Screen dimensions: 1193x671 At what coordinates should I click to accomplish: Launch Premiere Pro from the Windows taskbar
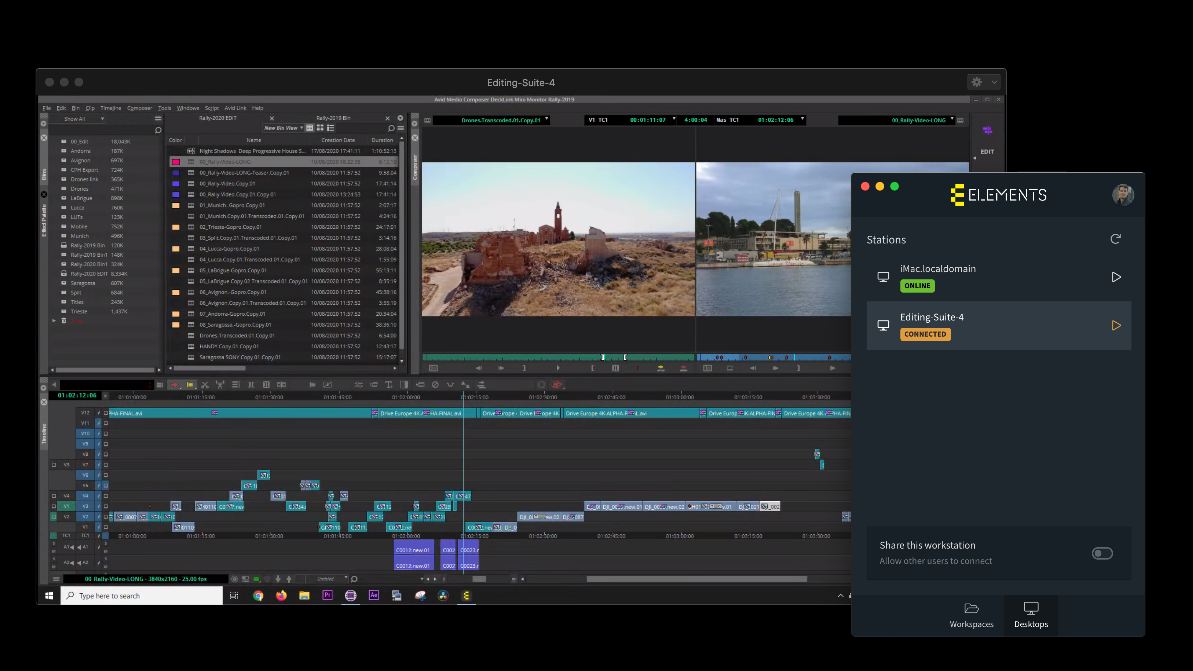[x=328, y=595]
